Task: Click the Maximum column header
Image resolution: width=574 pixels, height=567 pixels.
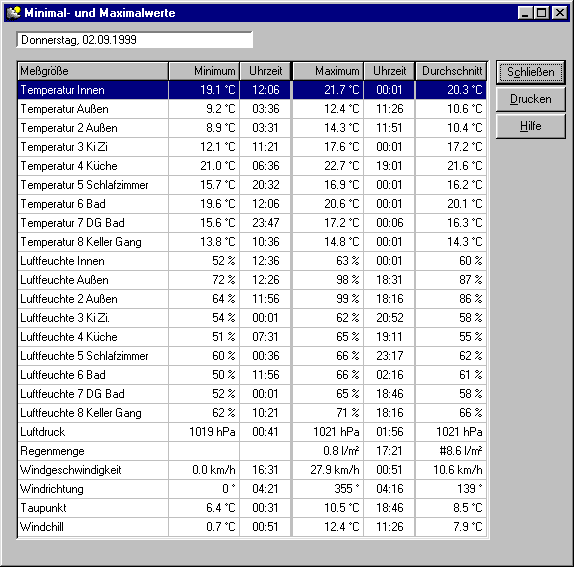Action: (328, 71)
